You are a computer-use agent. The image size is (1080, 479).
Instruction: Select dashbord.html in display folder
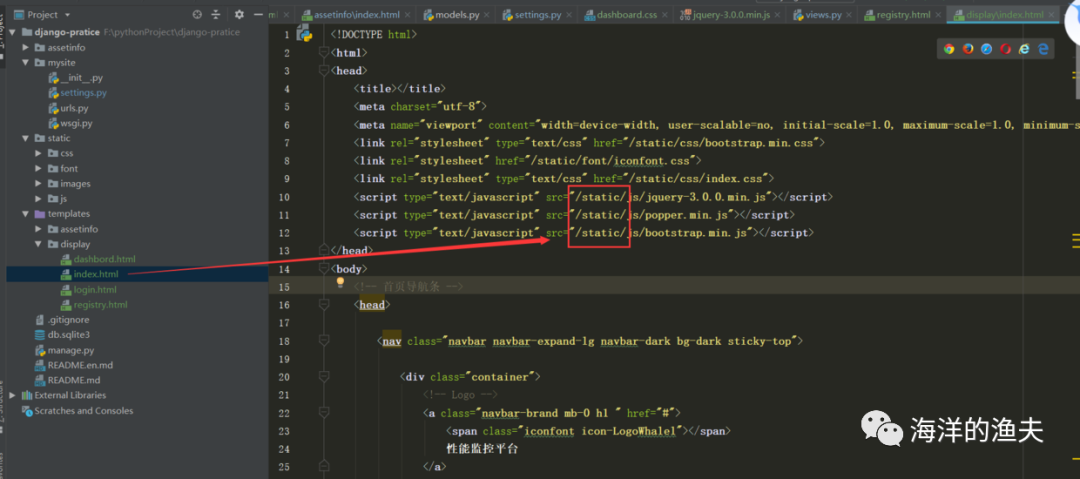[104, 259]
